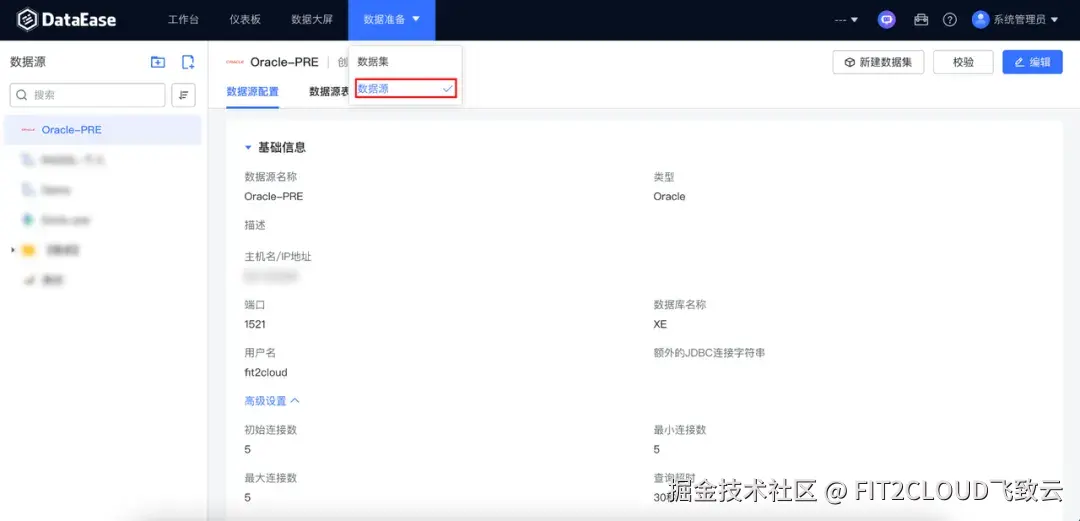Open 数据大屏 section
Viewport: 1080px width, 521px height.
click(312, 19)
